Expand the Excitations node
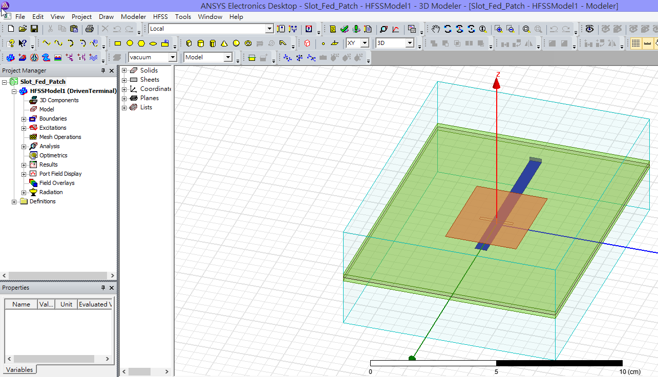The height and width of the screenshot is (377, 658). [x=24, y=128]
